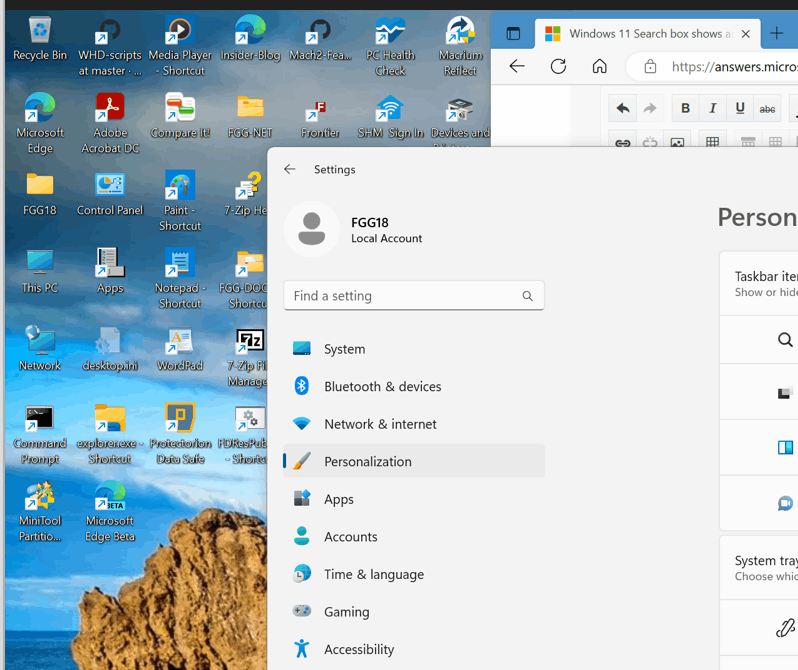
Task: Open Adobe Acrobat DC icon
Action: click(x=110, y=123)
